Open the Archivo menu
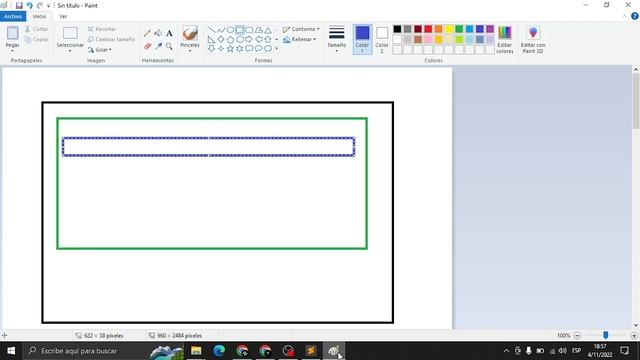 coord(13,16)
